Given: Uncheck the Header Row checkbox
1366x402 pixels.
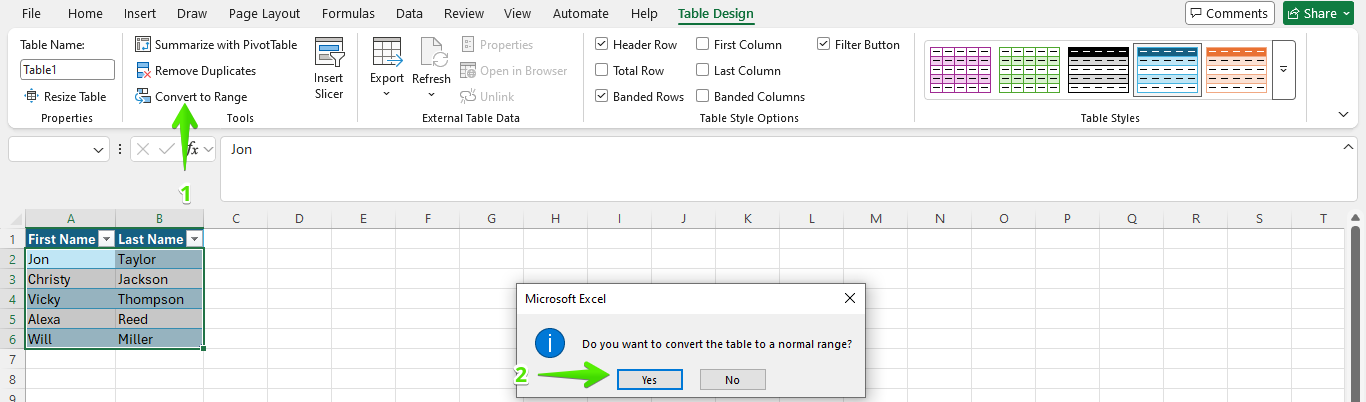Looking at the screenshot, I should point(602,45).
